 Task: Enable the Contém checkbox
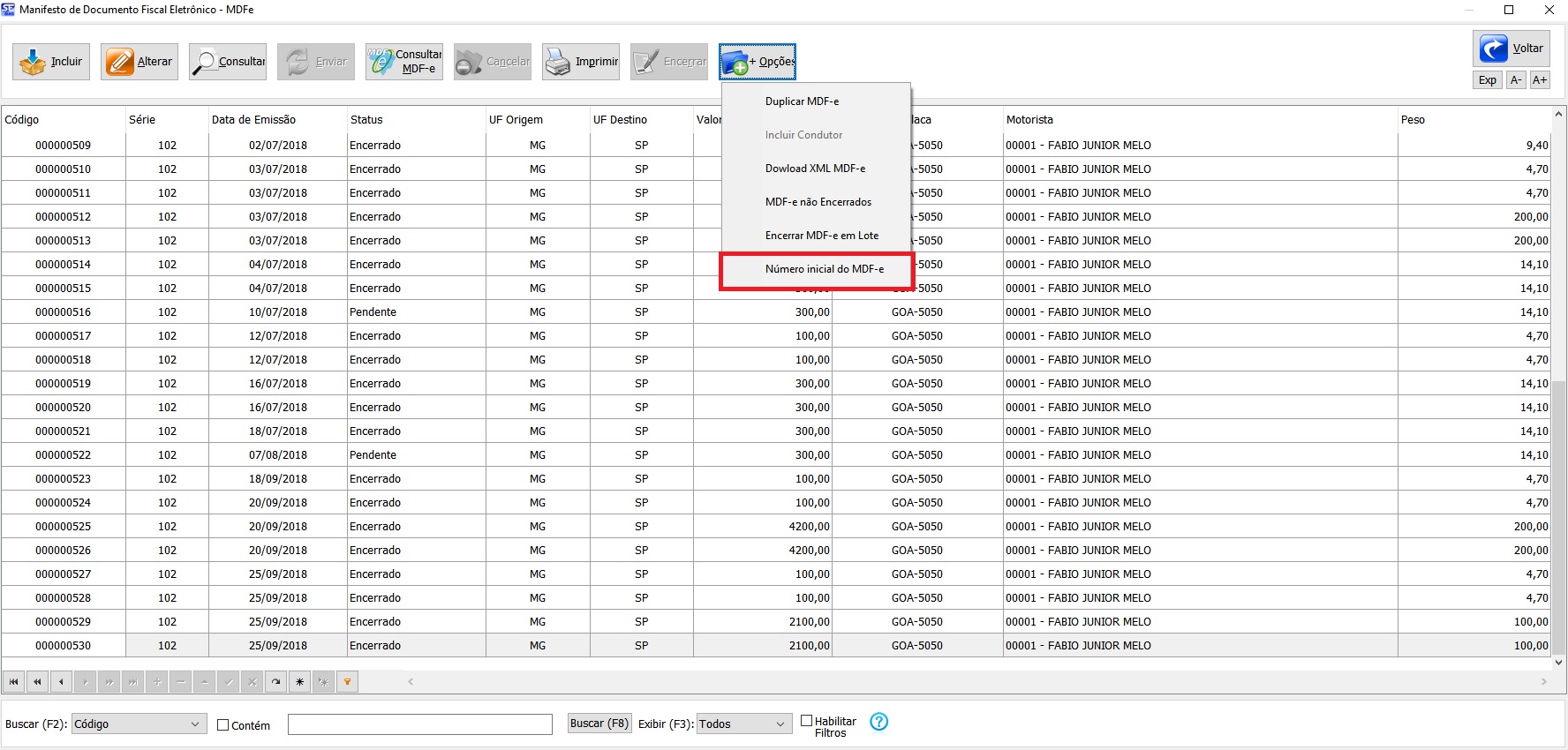222,725
